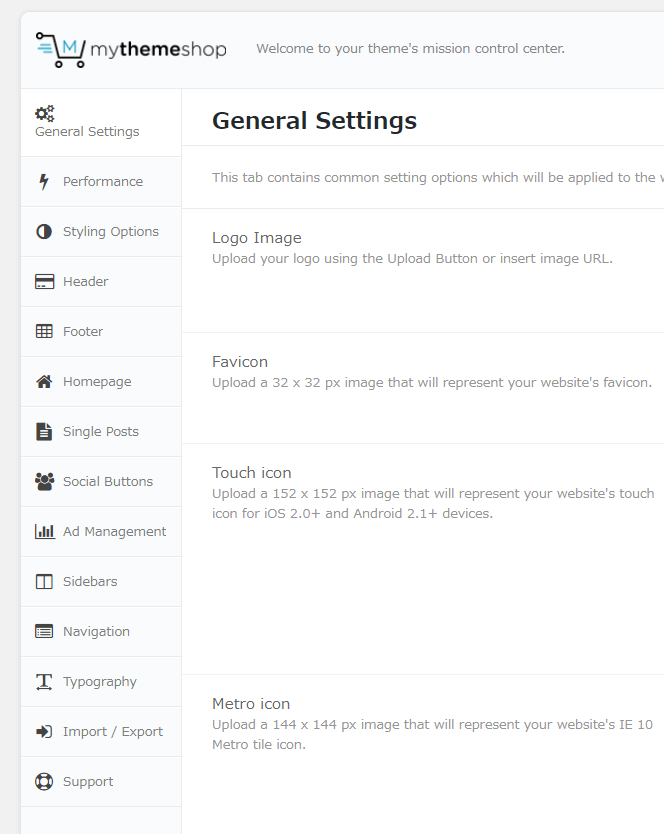Click the Touch icon setting title
This screenshot has width=664, height=834.
(x=251, y=473)
